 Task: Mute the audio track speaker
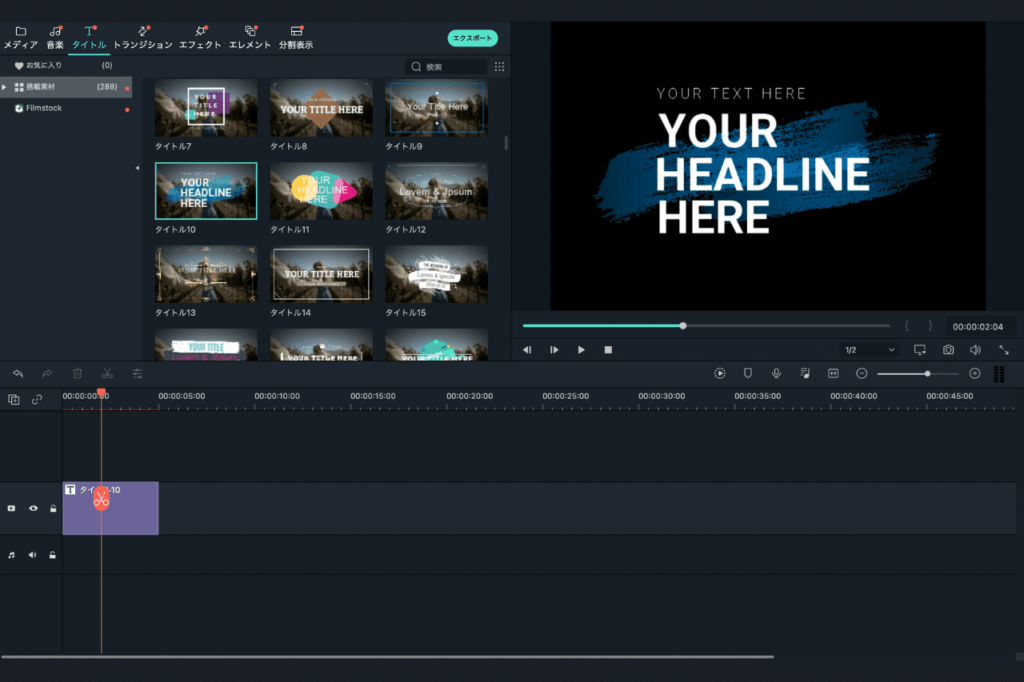coord(32,555)
